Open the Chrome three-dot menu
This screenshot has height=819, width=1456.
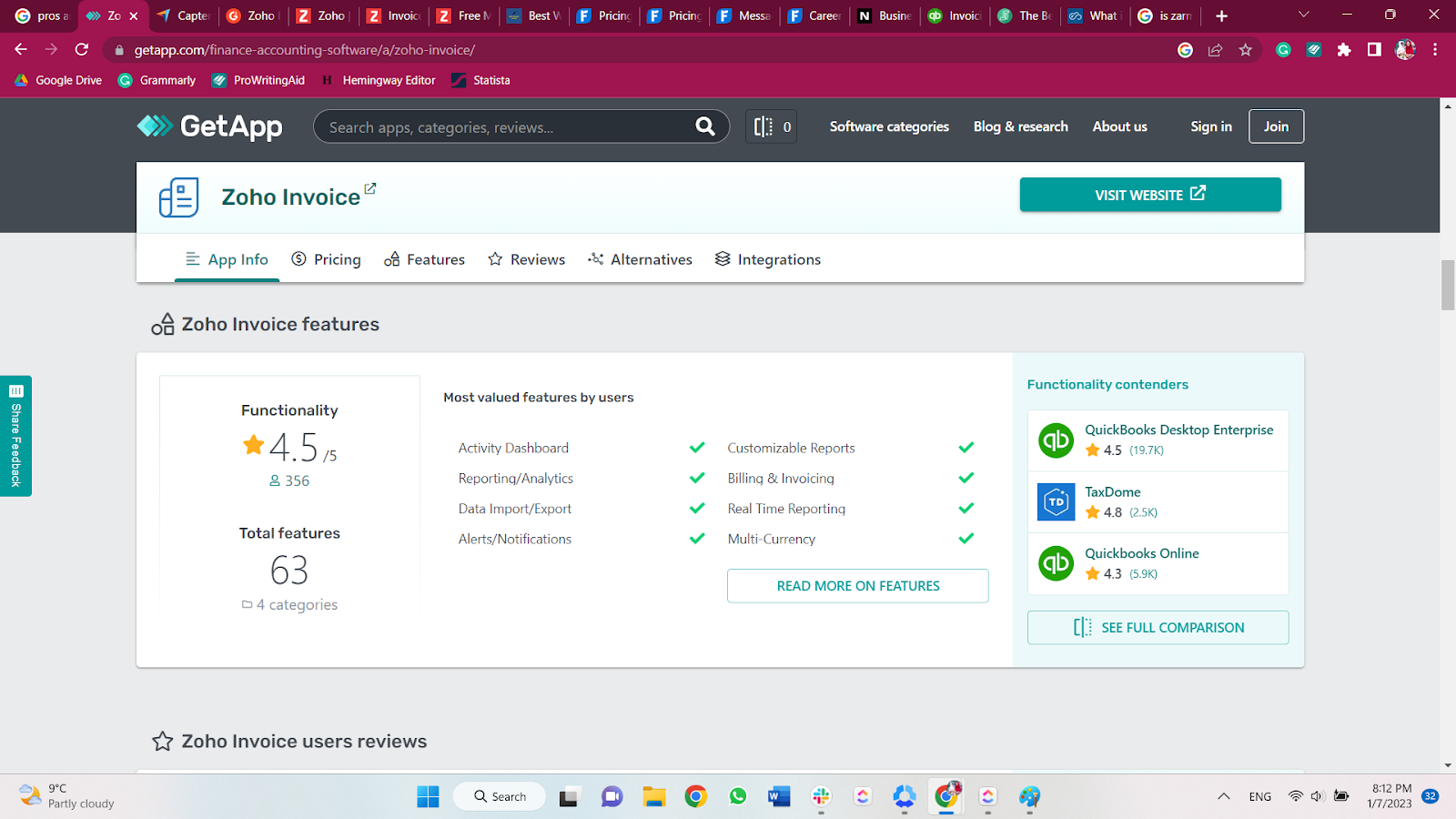pos(1435,50)
